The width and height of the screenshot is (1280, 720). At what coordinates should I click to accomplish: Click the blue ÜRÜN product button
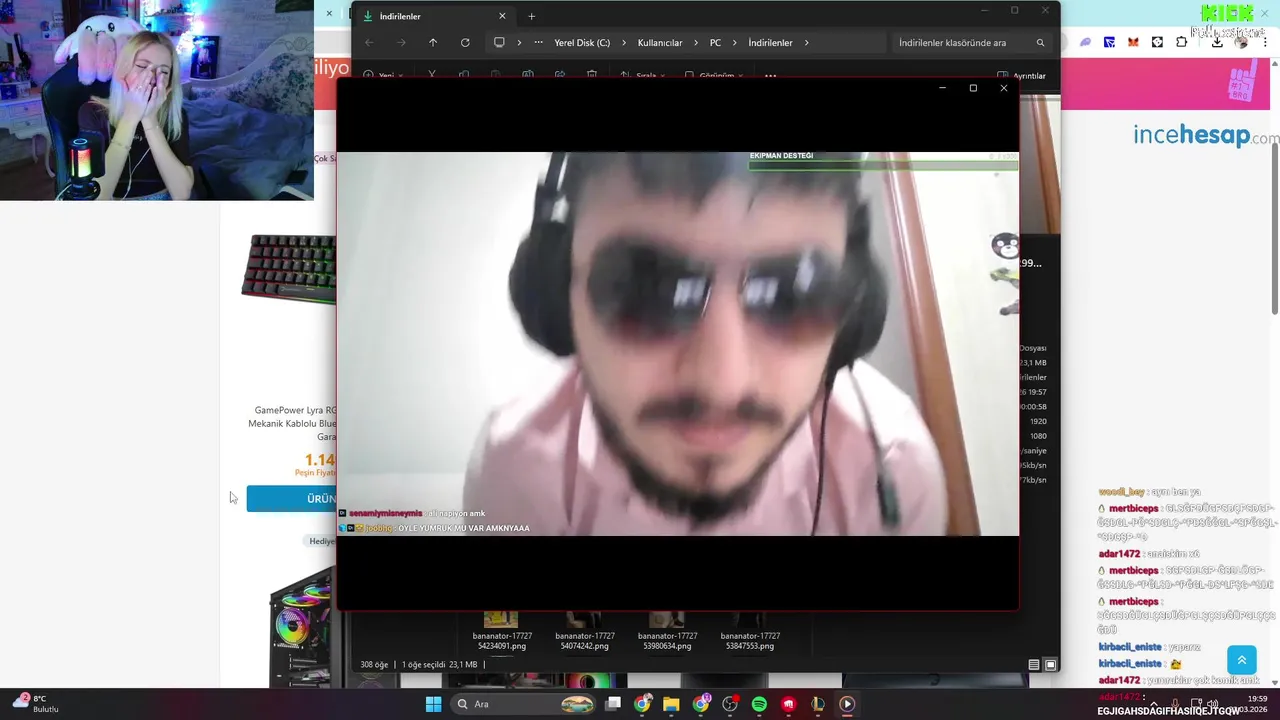point(292,498)
